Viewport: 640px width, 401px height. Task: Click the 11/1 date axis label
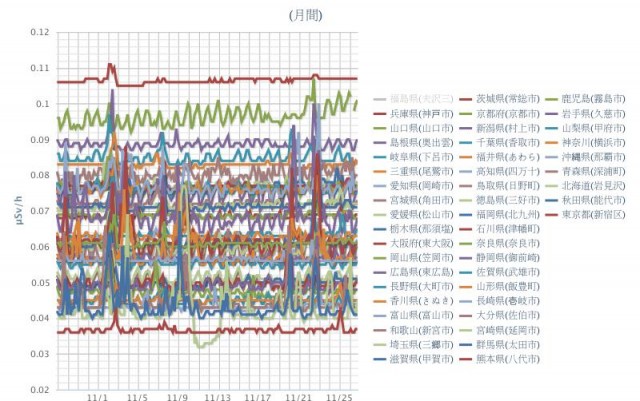98,397
